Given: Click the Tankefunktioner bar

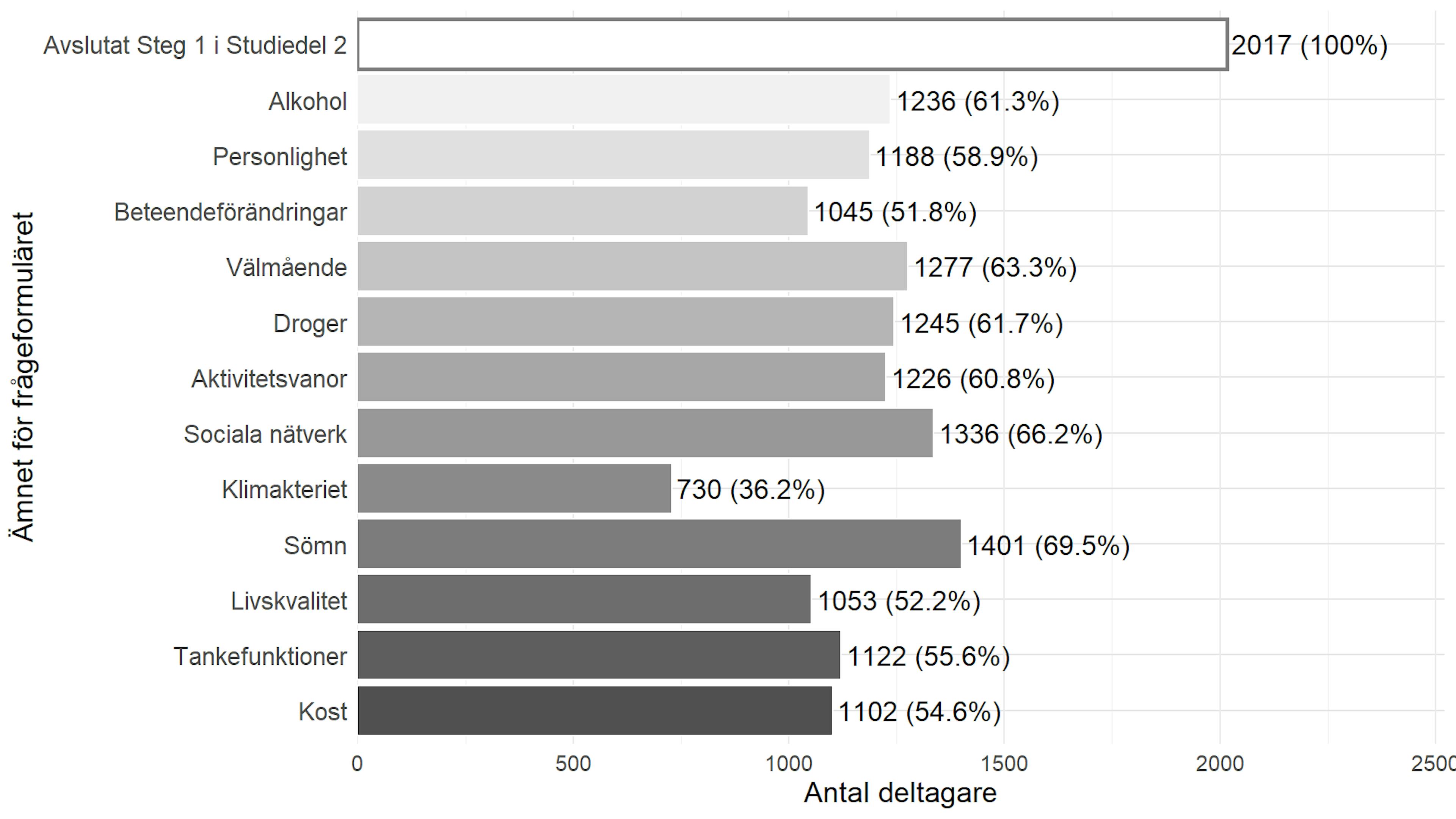Looking at the screenshot, I should point(598,655).
